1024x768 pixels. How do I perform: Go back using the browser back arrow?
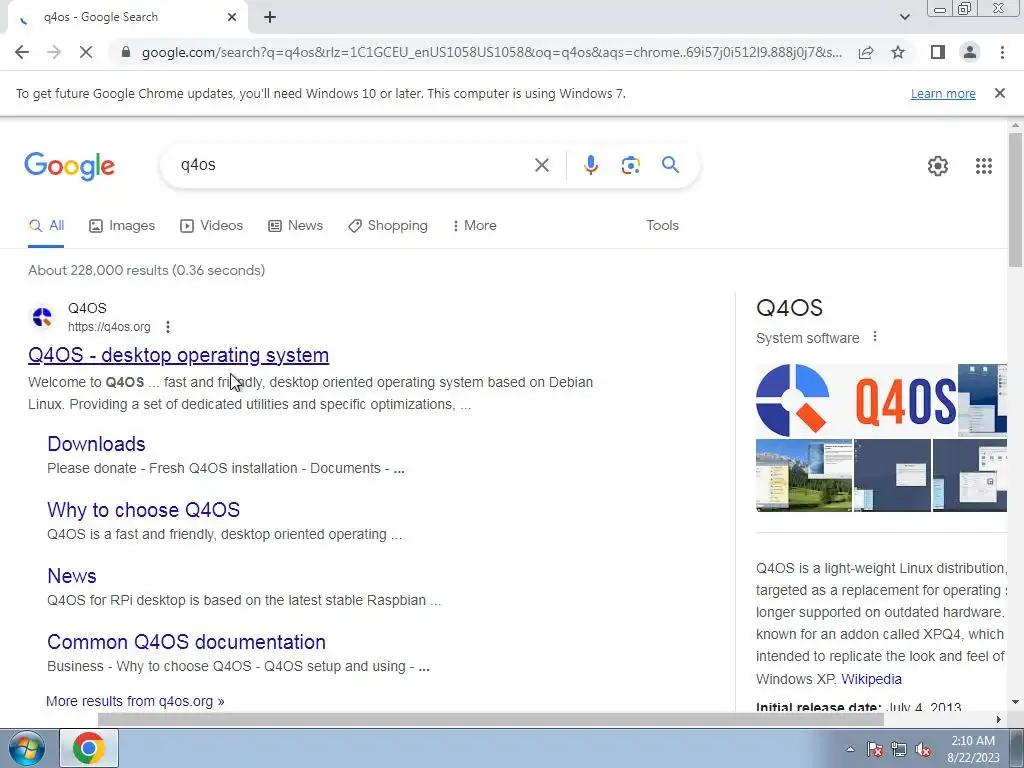click(x=22, y=52)
